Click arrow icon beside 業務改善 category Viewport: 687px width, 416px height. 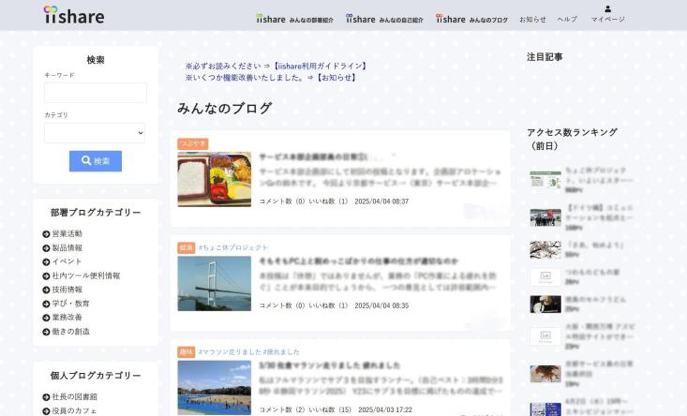point(47,318)
